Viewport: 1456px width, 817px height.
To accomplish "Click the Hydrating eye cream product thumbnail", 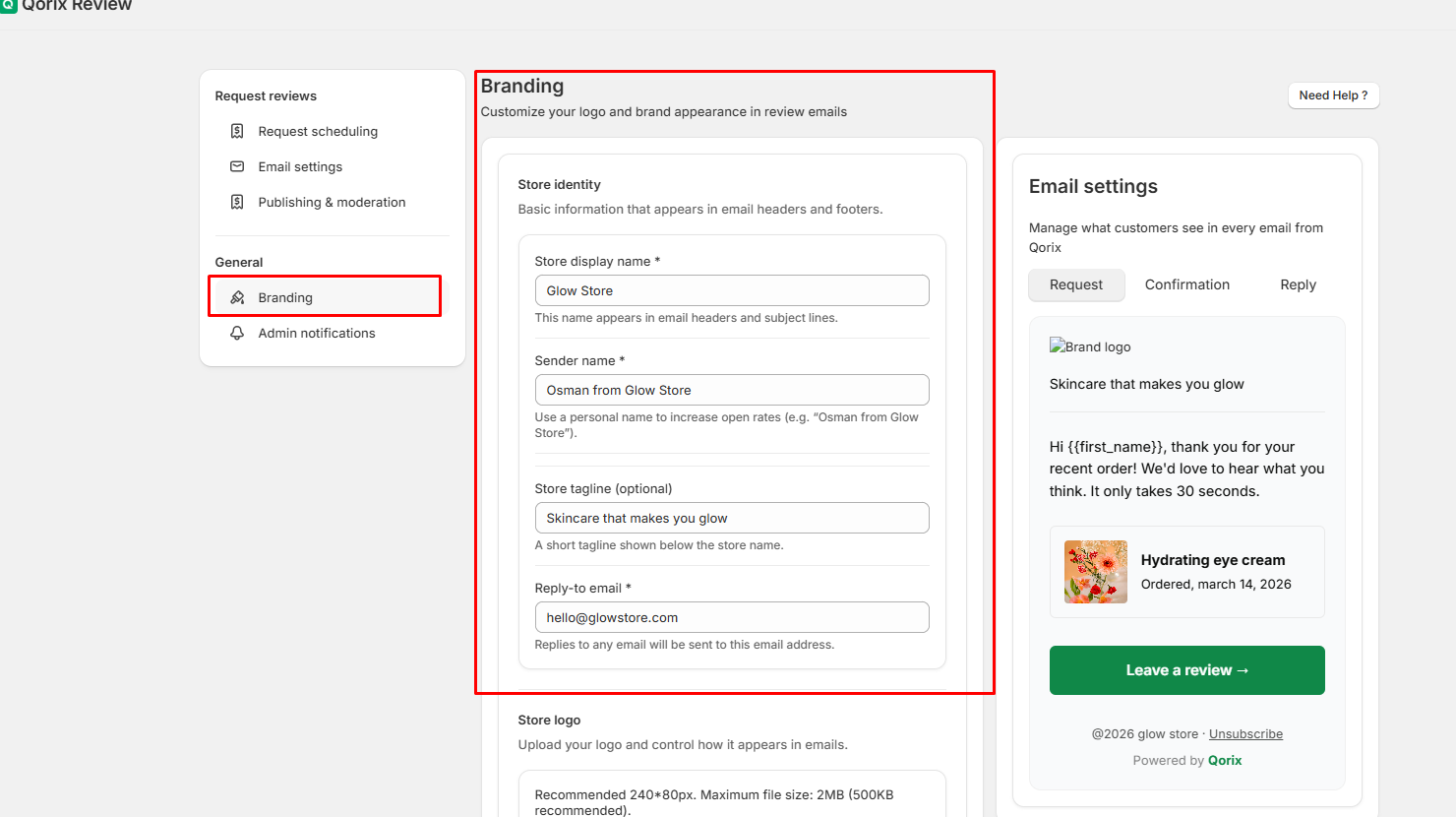I will pos(1096,572).
